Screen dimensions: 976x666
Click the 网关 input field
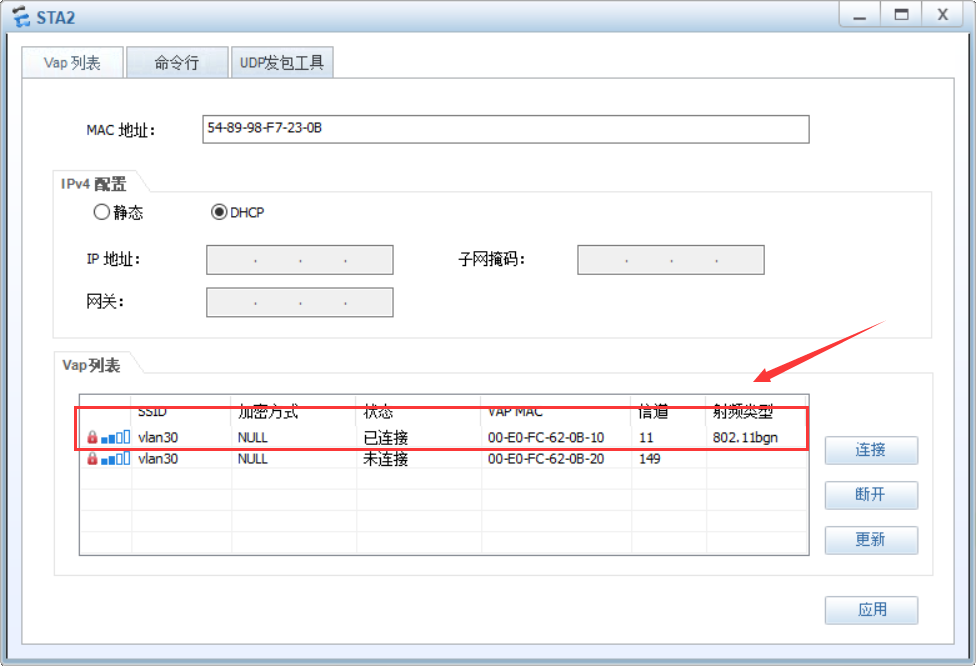pyautogui.click(x=299, y=302)
